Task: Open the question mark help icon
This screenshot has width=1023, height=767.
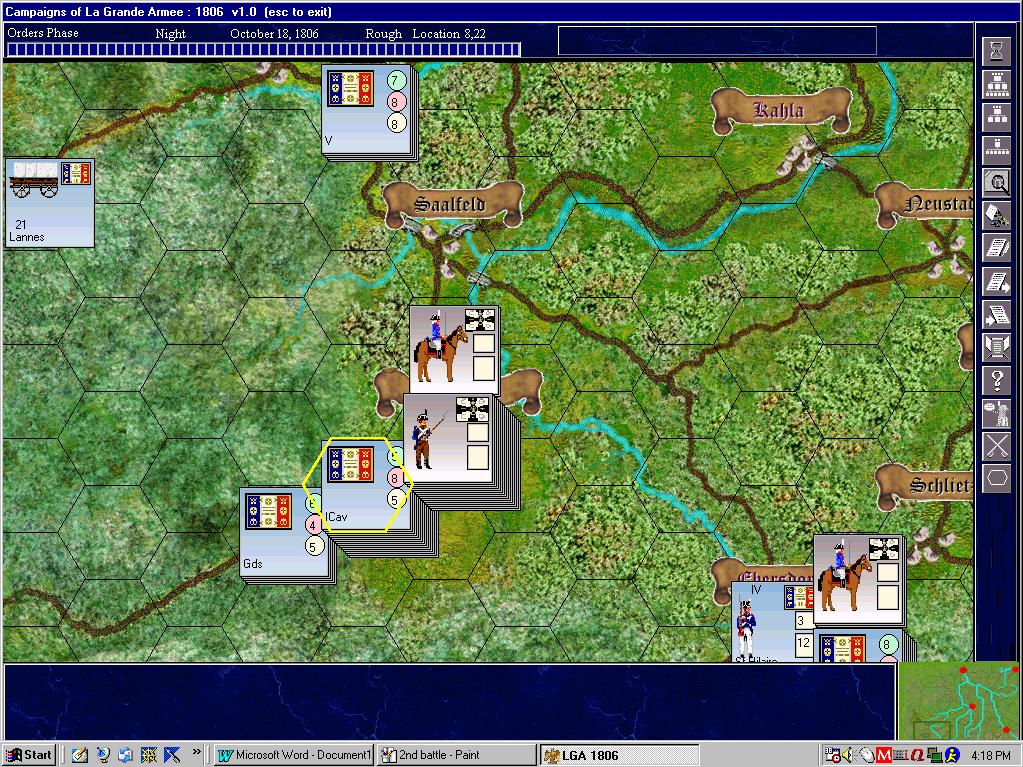Action: [997, 380]
